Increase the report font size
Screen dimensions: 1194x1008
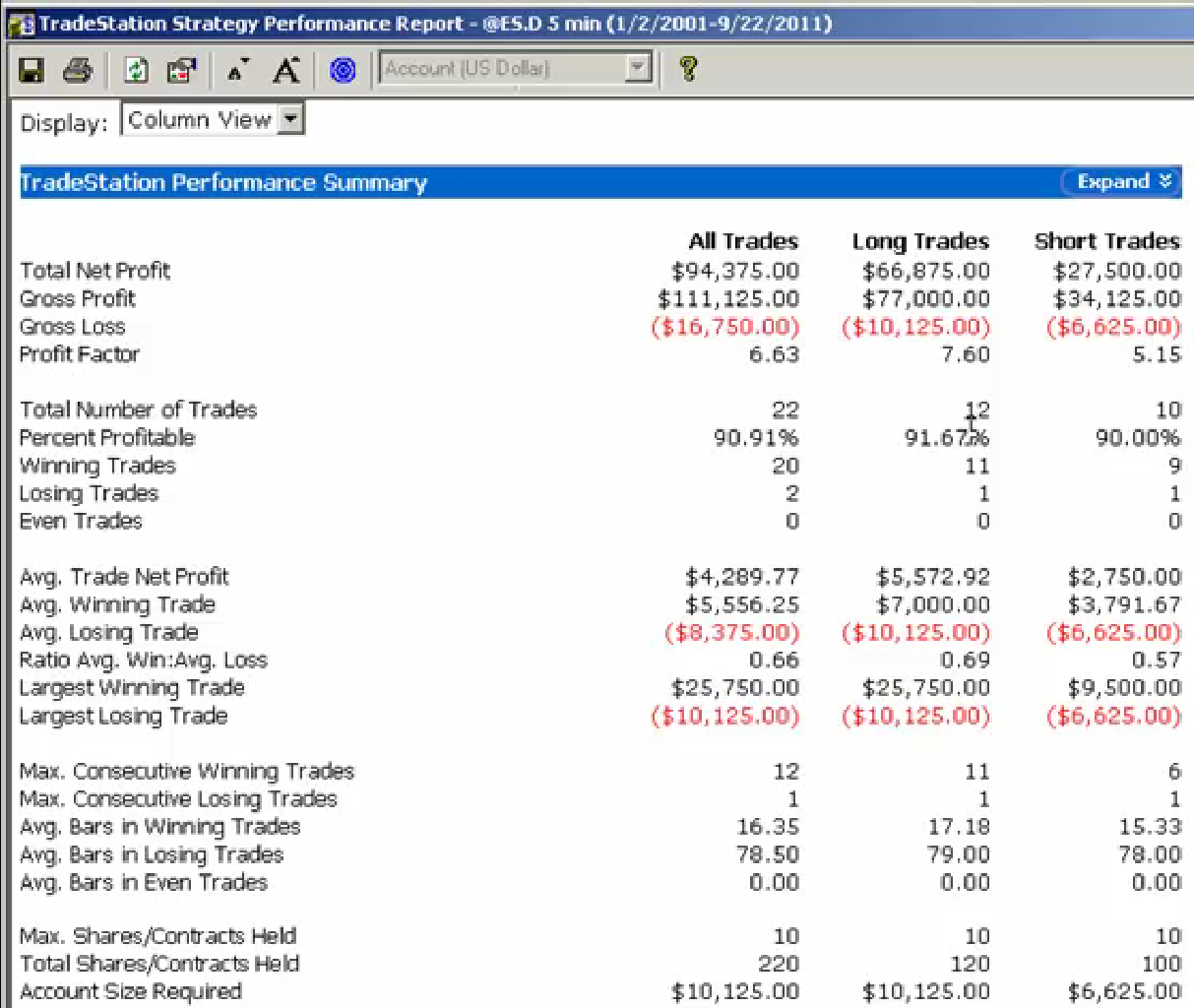coord(286,70)
